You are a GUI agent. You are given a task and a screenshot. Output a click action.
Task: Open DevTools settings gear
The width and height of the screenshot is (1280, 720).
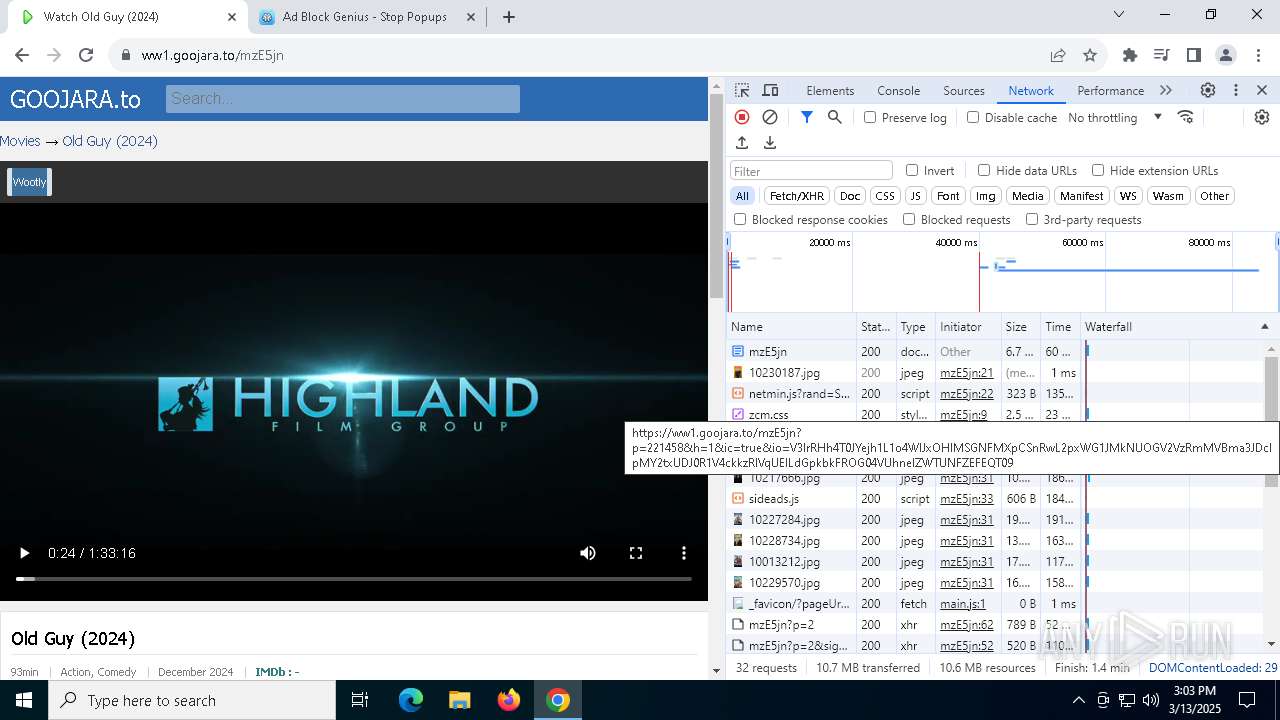(x=1208, y=90)
